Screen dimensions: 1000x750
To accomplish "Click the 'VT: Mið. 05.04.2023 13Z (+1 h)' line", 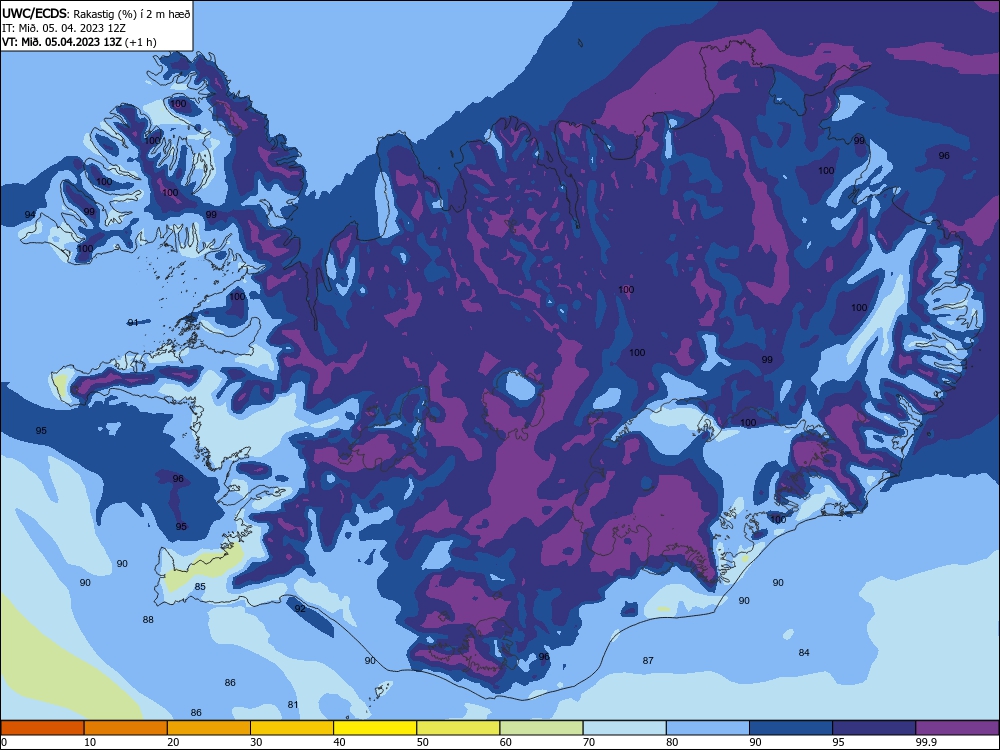I will point(79,42).
